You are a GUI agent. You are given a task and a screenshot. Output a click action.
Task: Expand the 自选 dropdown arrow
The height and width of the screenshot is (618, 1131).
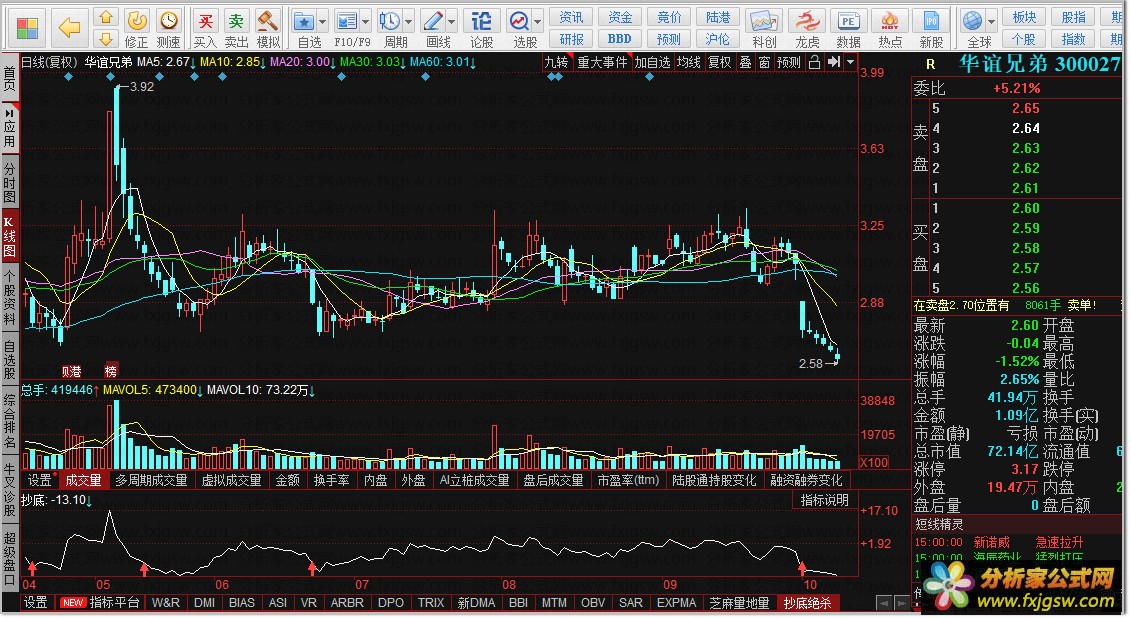pyautogui.click(x=322, y=22)
